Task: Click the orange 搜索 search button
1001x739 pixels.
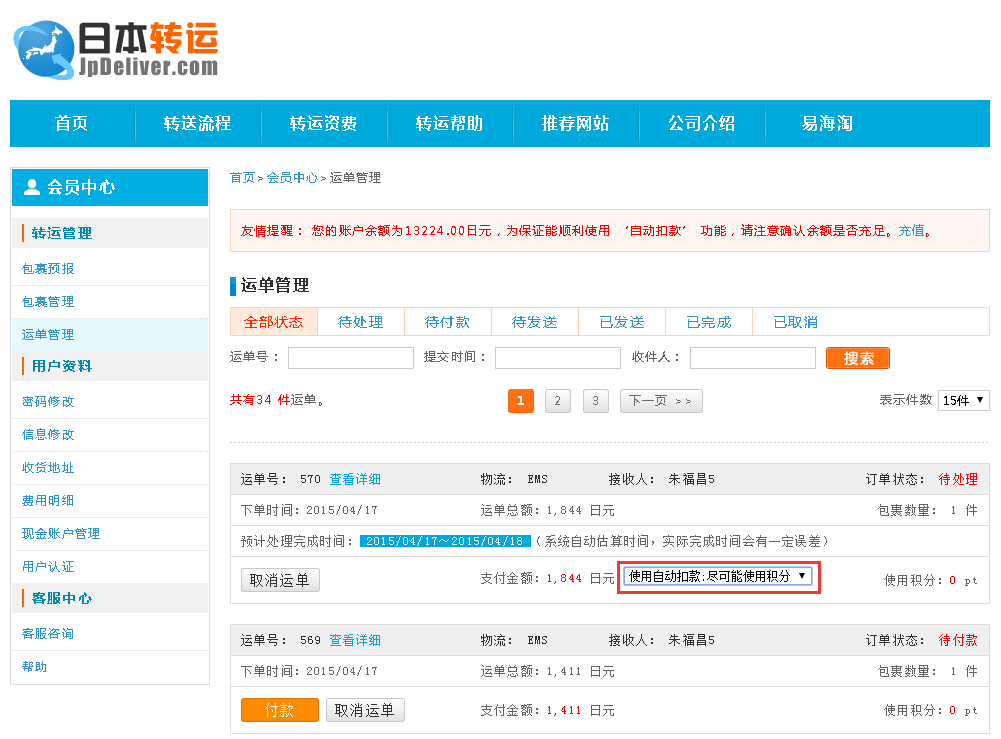Action: tap(857, 357)
